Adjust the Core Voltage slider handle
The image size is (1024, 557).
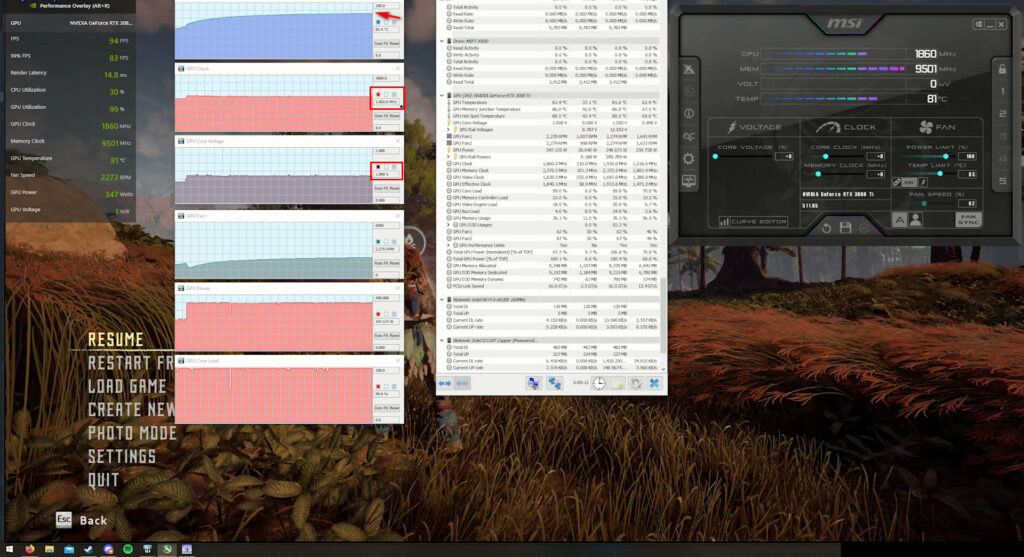[716, 156]
